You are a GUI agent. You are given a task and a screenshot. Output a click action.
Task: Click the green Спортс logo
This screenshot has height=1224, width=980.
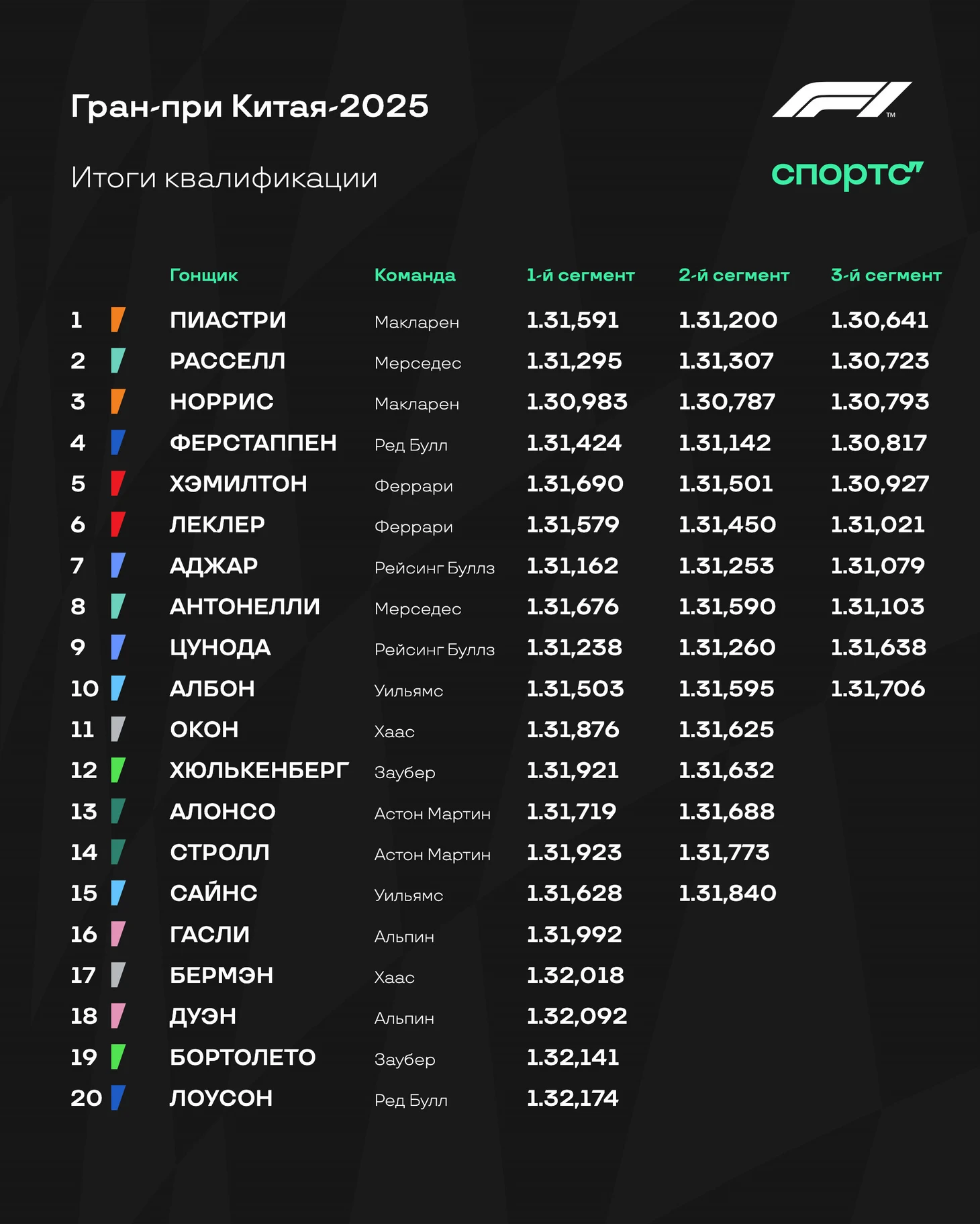tap(848, 175)
